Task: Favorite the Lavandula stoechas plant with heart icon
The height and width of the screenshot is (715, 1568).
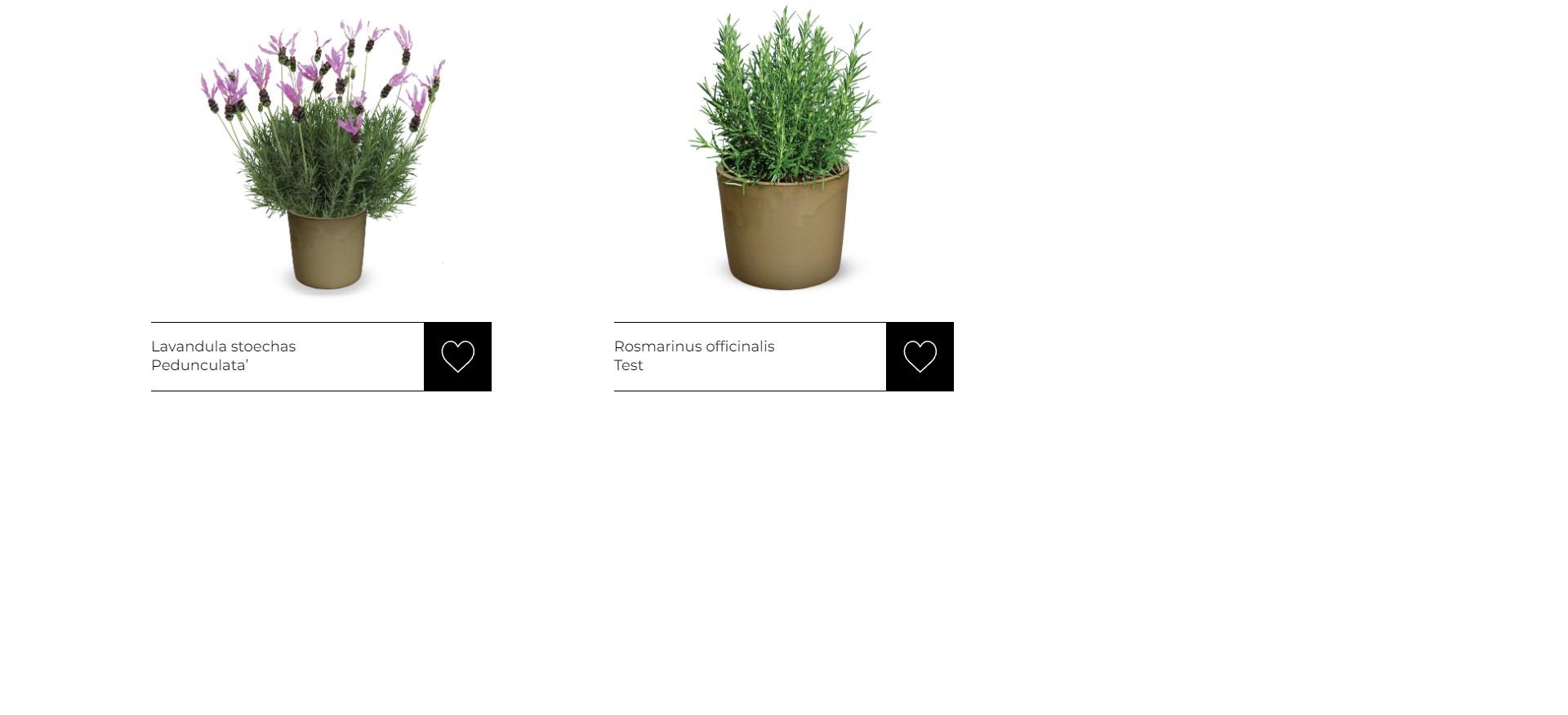Action: pyautogui.click(x=457, y=356)
